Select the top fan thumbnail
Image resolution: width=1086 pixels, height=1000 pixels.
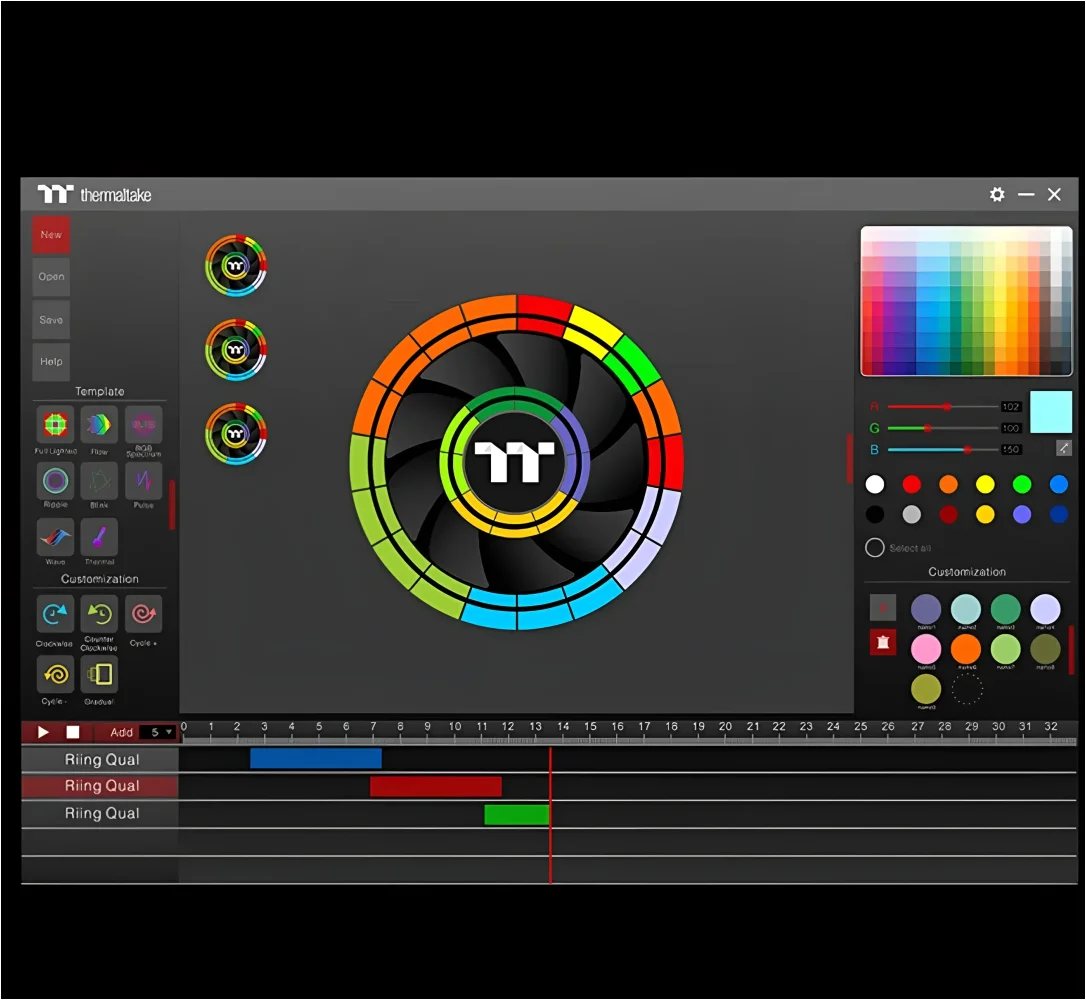tap(235, 266)
